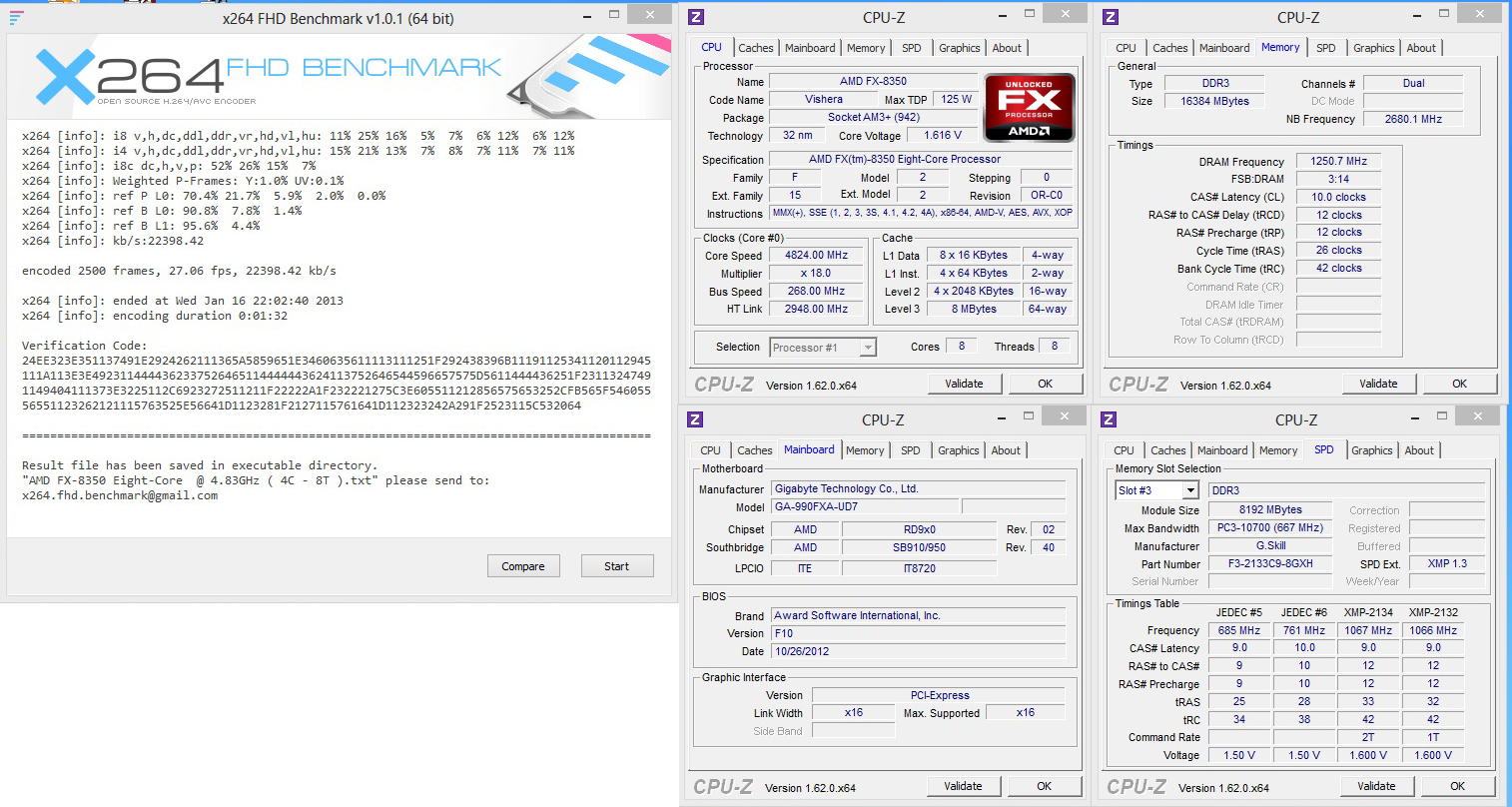Open About tab in the memory timings window
Screen dimensions: 1512x807
[x=1421, y=48]
